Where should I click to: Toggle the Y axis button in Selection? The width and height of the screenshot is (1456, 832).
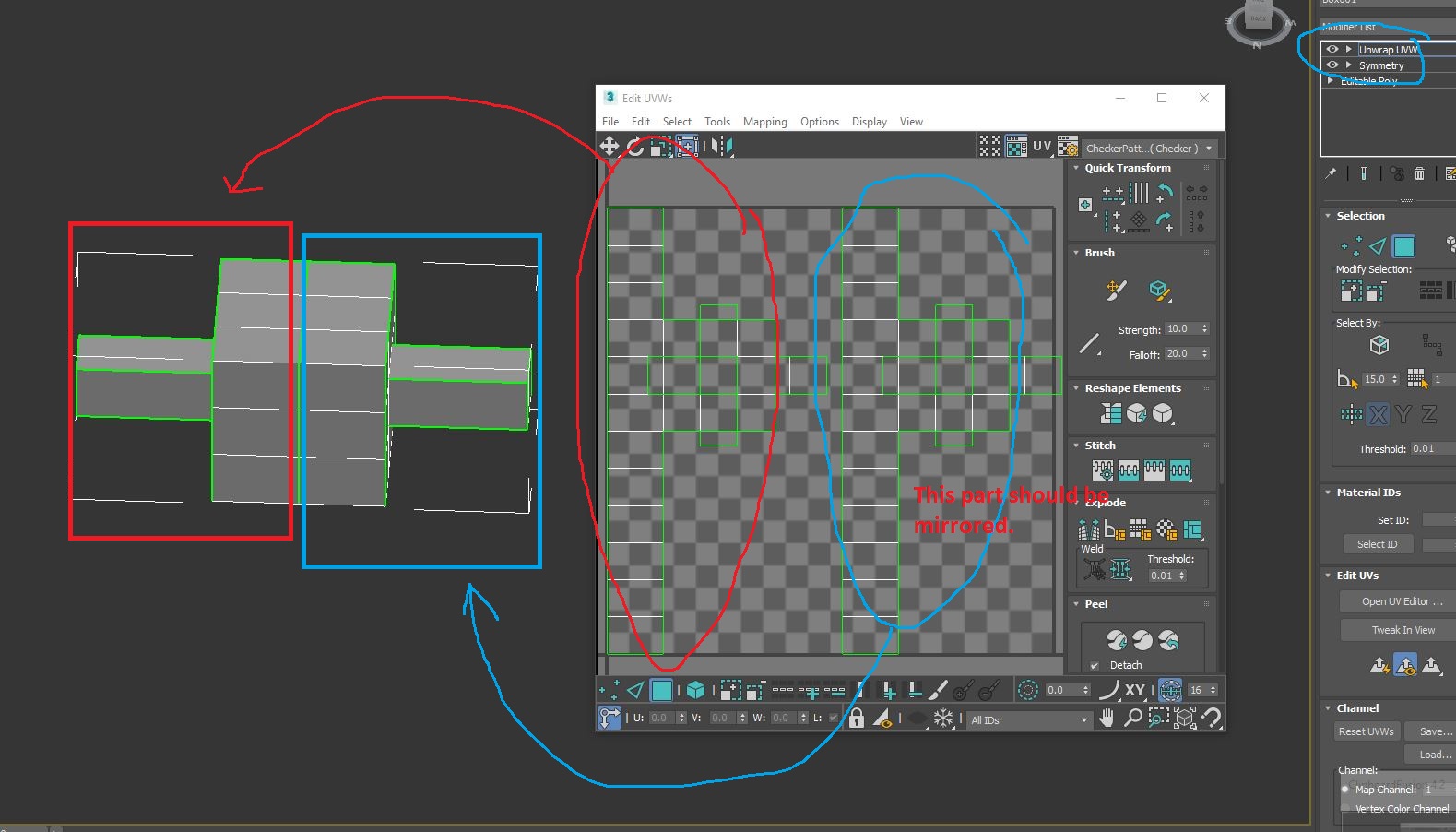[1403, 414]
